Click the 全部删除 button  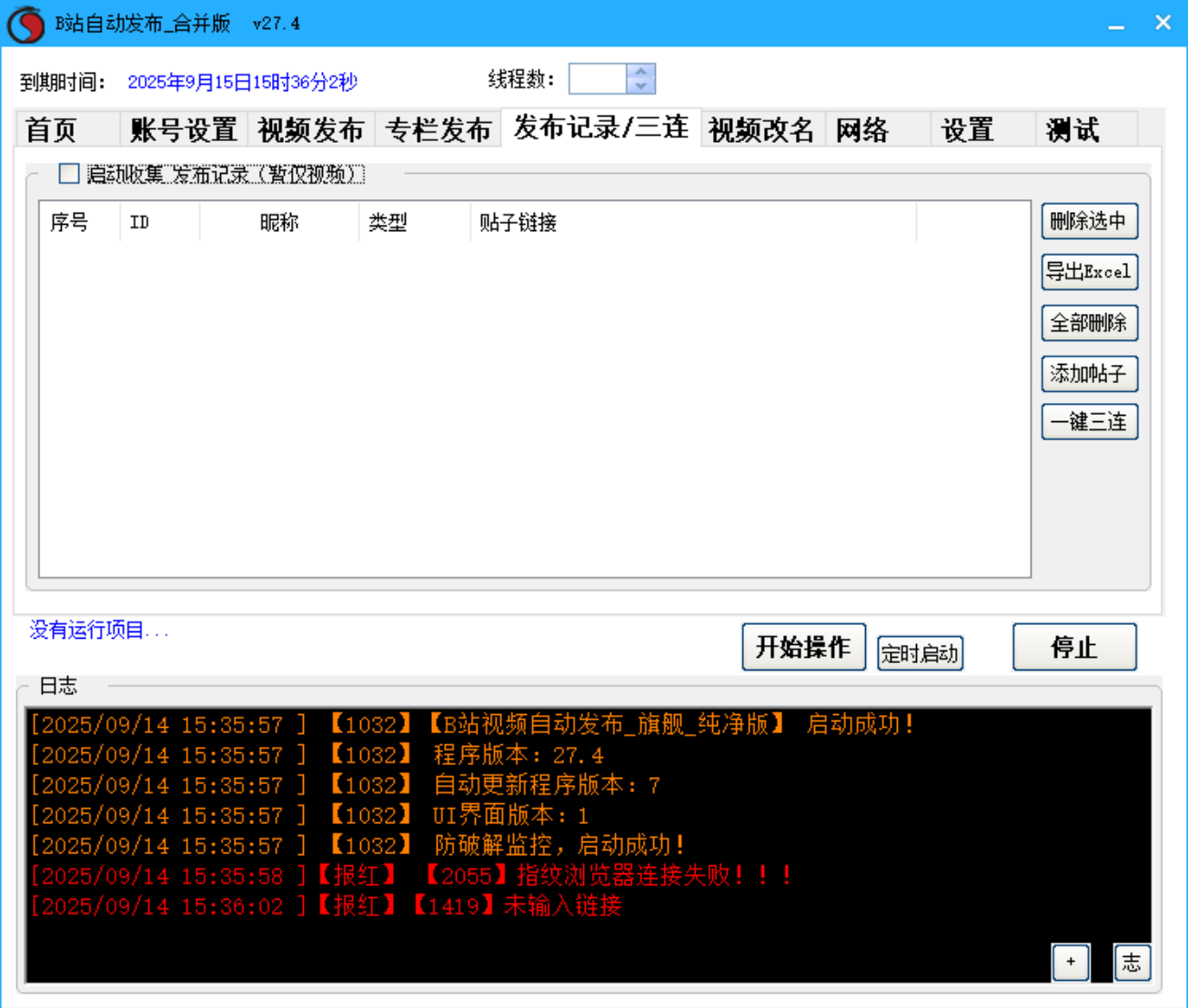pyautogui.click(x=1089, y=323)
